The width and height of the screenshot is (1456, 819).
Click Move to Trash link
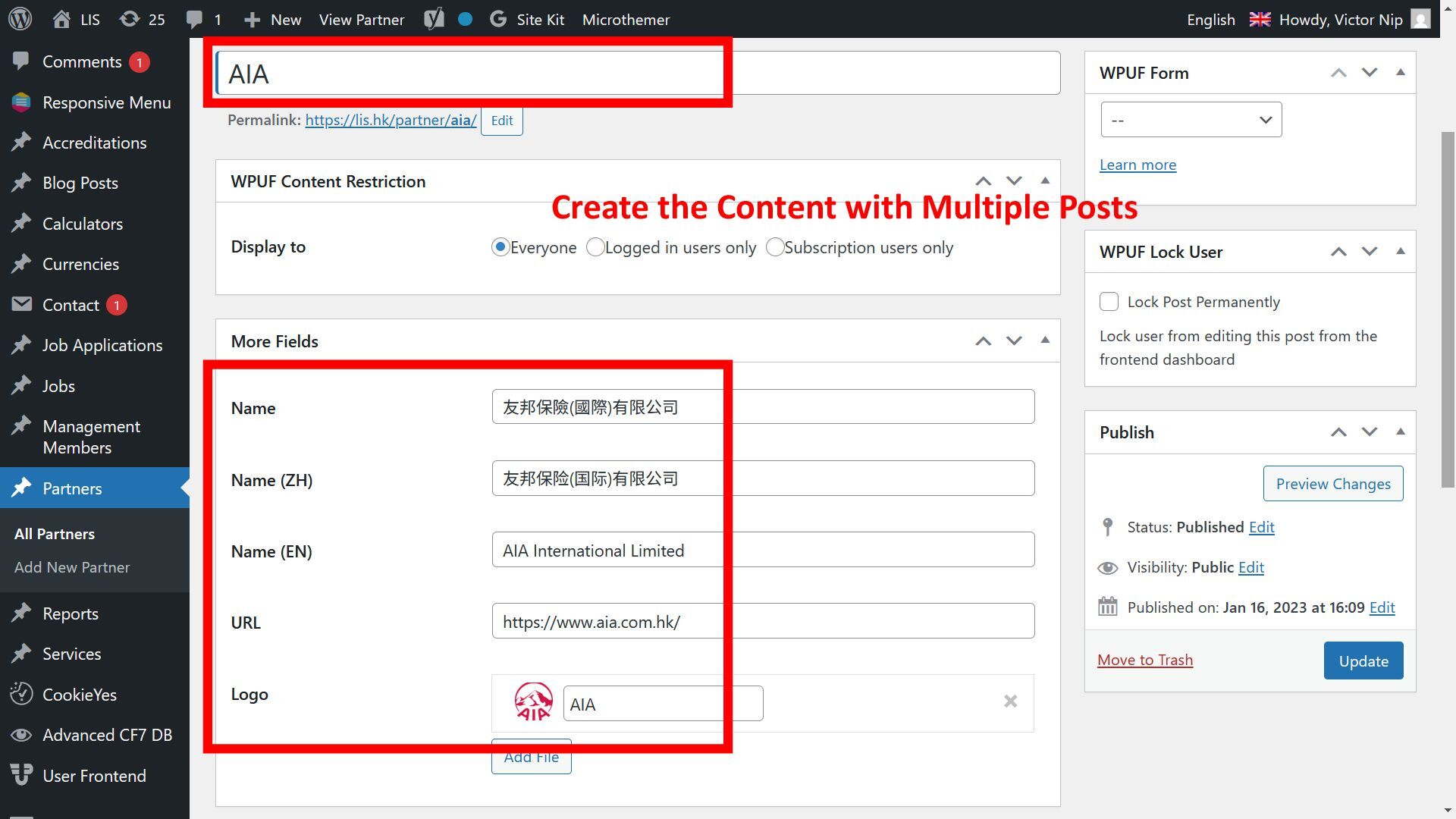pos(1144,660)
